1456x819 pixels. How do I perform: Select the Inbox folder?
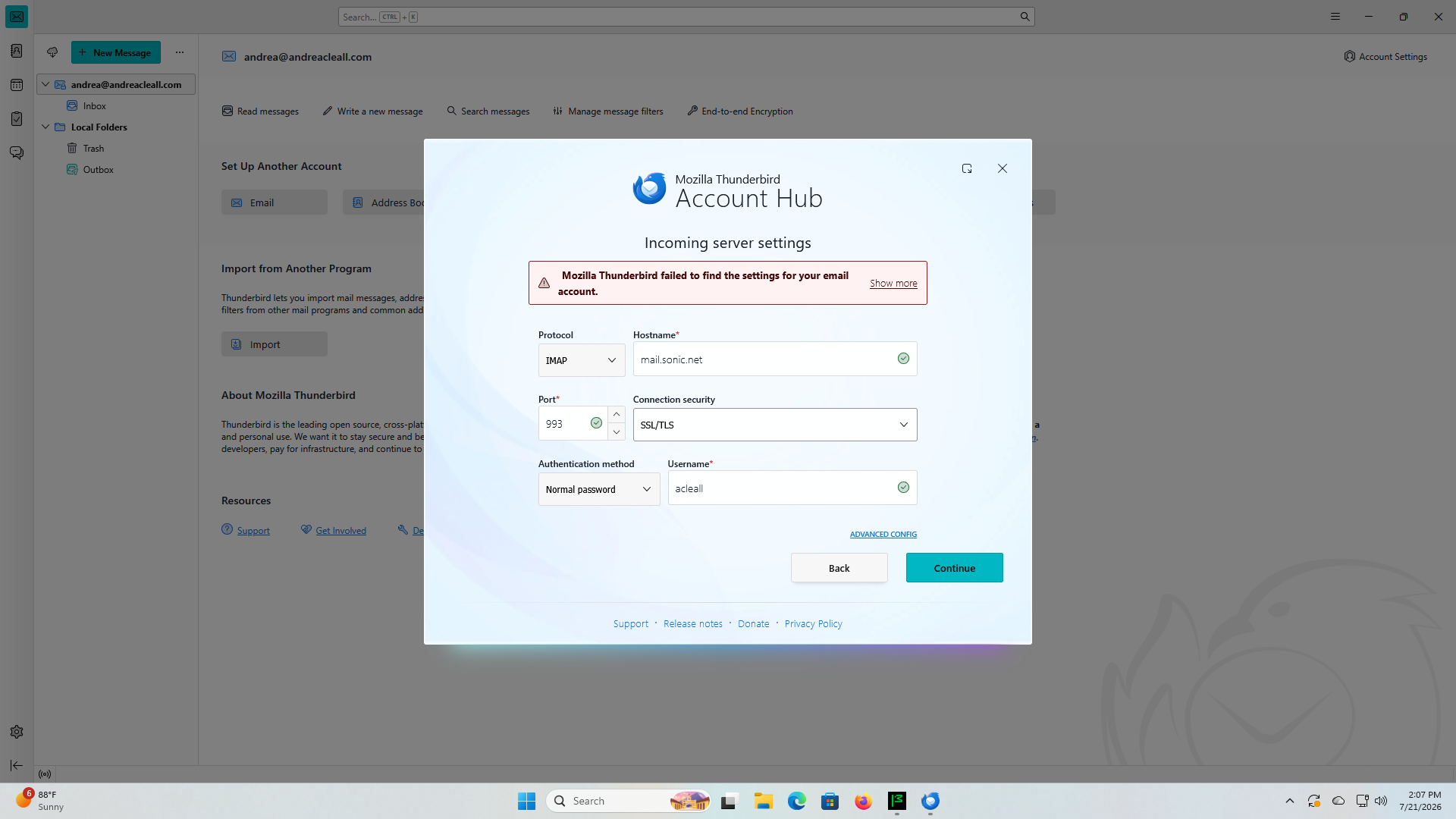tap(95, 105)
